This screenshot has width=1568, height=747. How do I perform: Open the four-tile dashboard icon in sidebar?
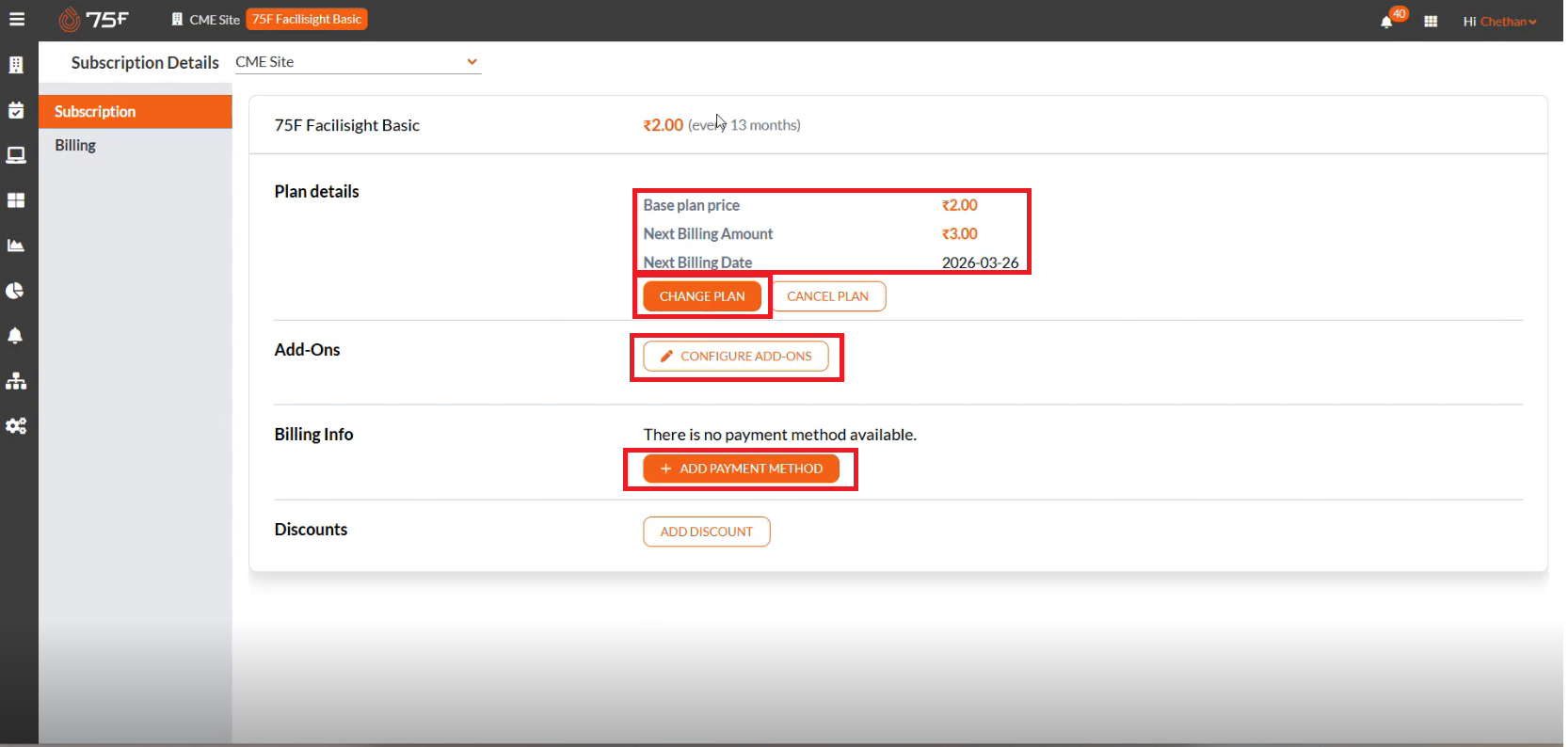coord(16,200)
